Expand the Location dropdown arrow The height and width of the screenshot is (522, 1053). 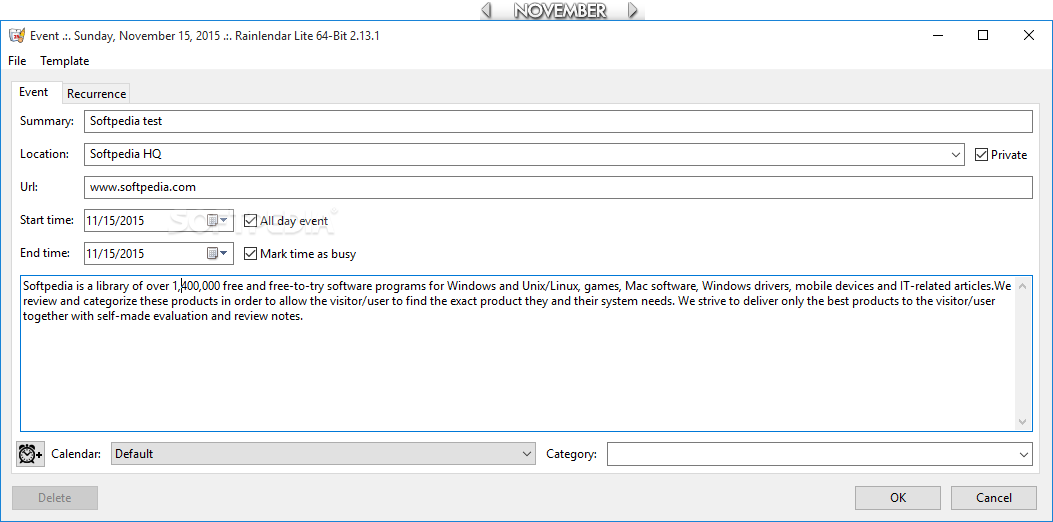click(x=956, y=155)
